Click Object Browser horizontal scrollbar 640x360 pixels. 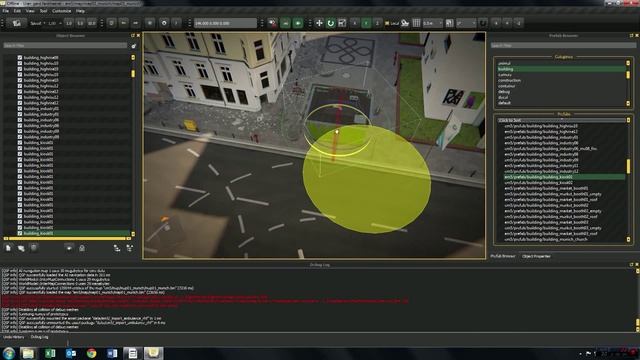tap(67, 239)
